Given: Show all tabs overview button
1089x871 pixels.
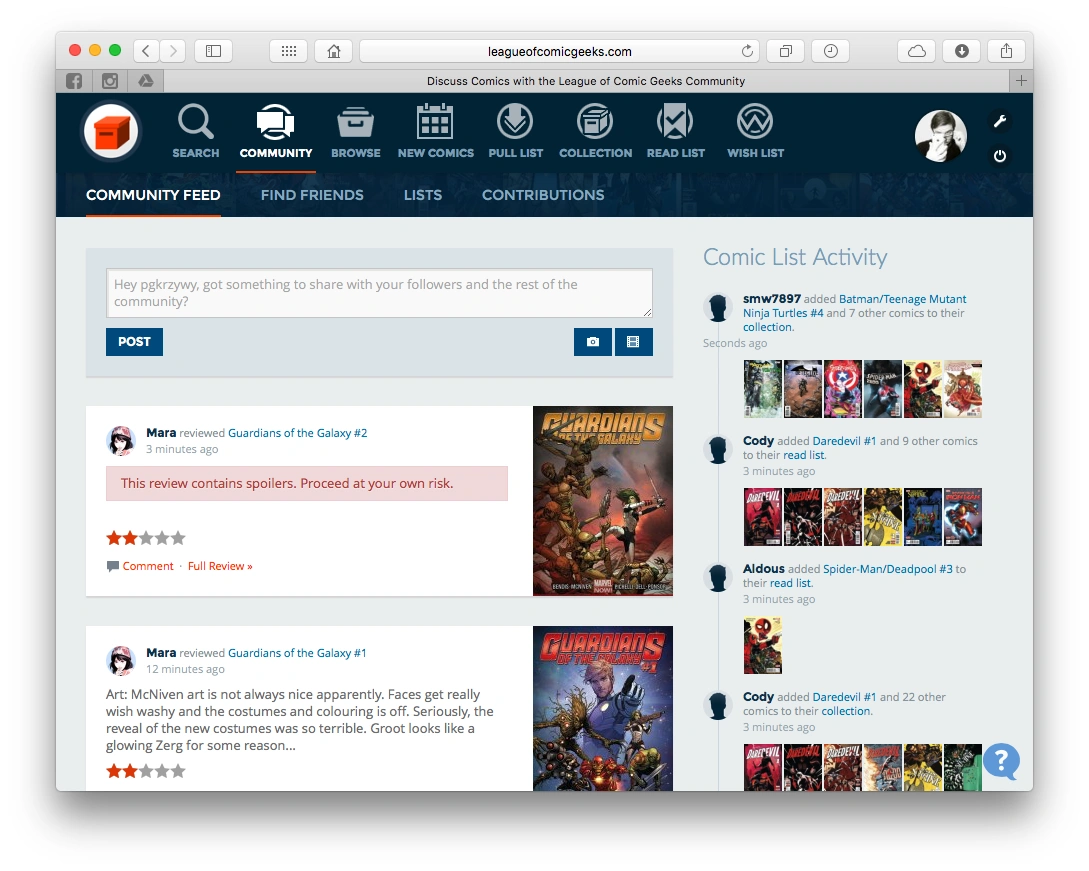Looking at the screenshot, I should [785, 51].
